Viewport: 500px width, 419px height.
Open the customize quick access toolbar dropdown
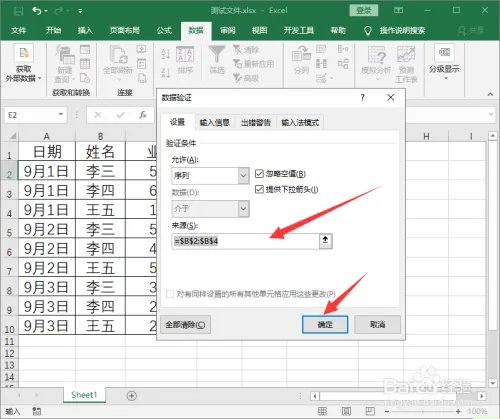pyautogui.click(x=80, y=11)
